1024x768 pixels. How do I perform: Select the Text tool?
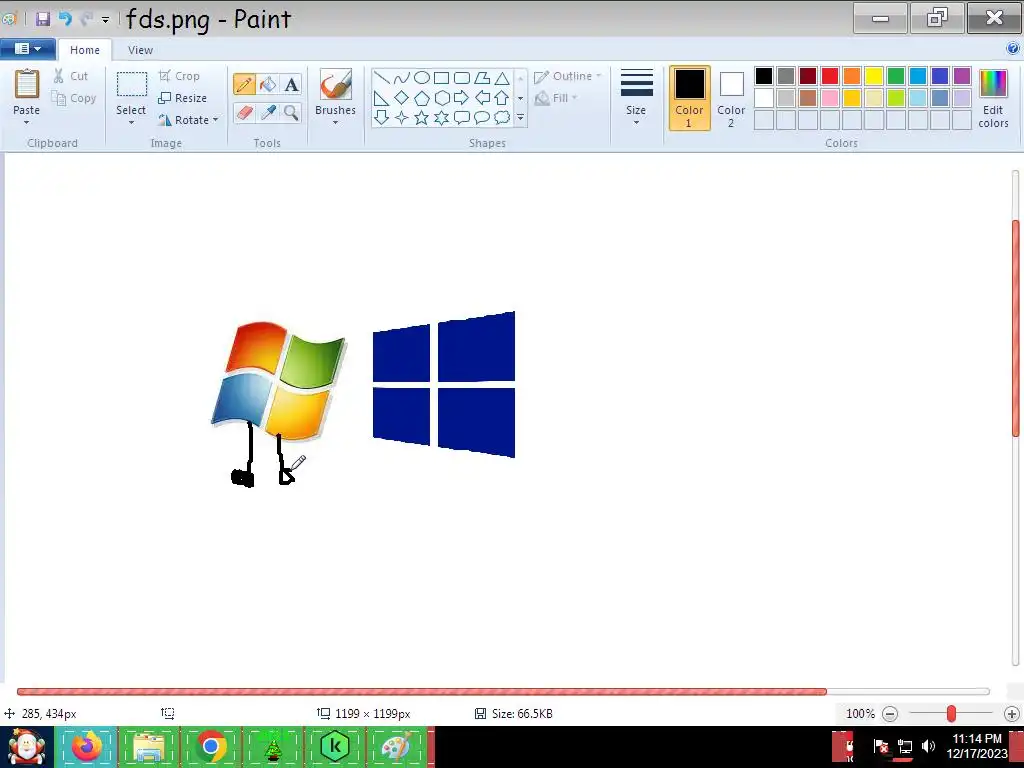pos(291,84)
